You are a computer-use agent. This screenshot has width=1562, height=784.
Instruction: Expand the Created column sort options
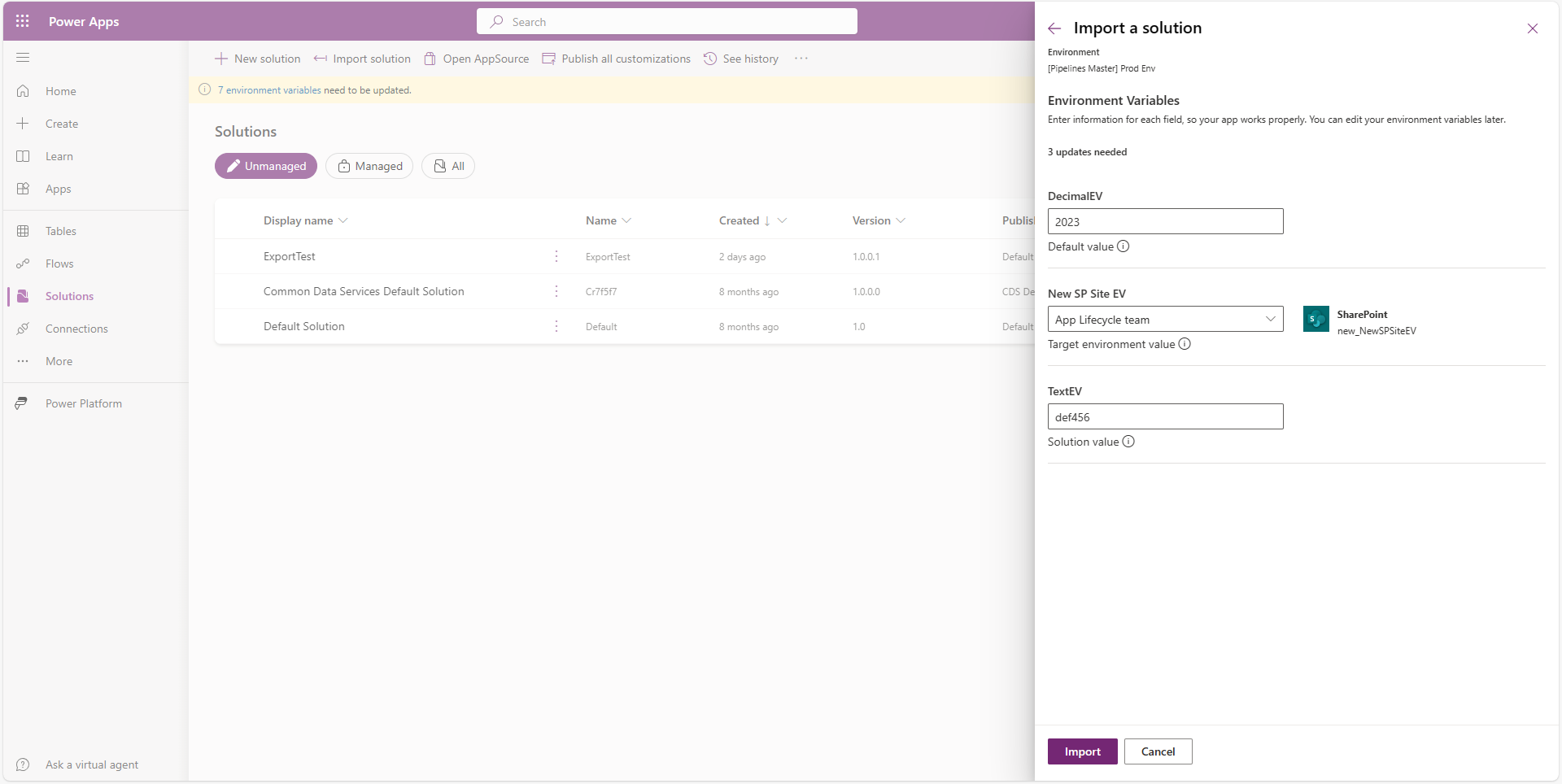click(782, 220)
